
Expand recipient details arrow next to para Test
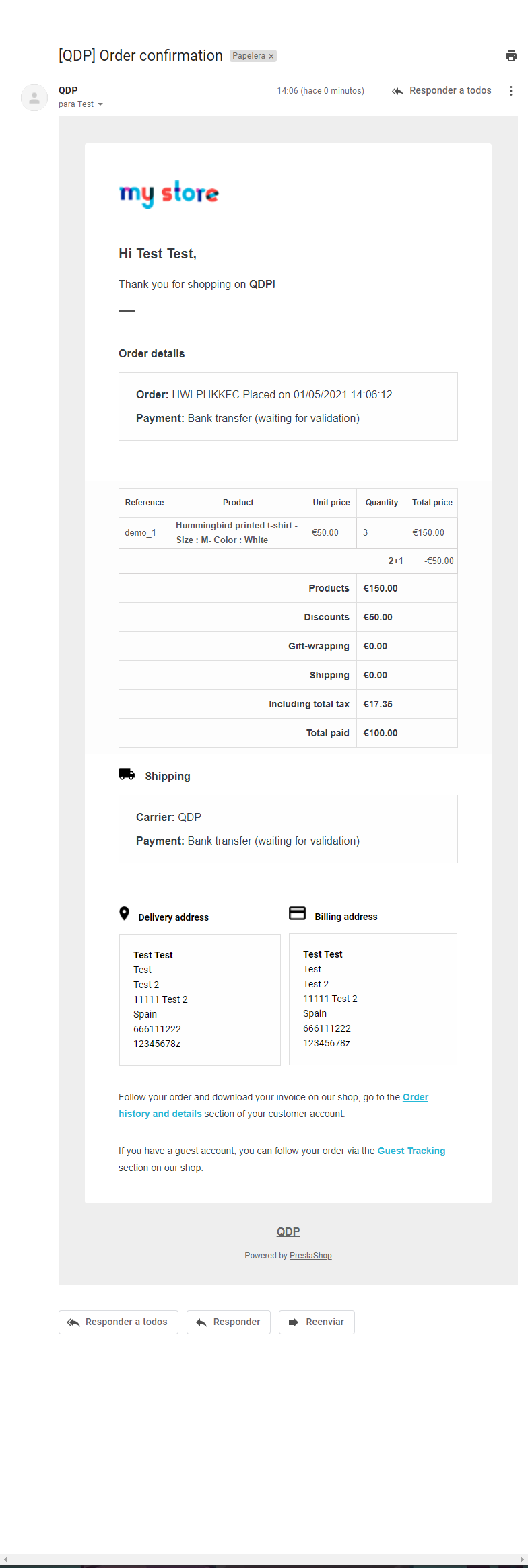(100, 104)
